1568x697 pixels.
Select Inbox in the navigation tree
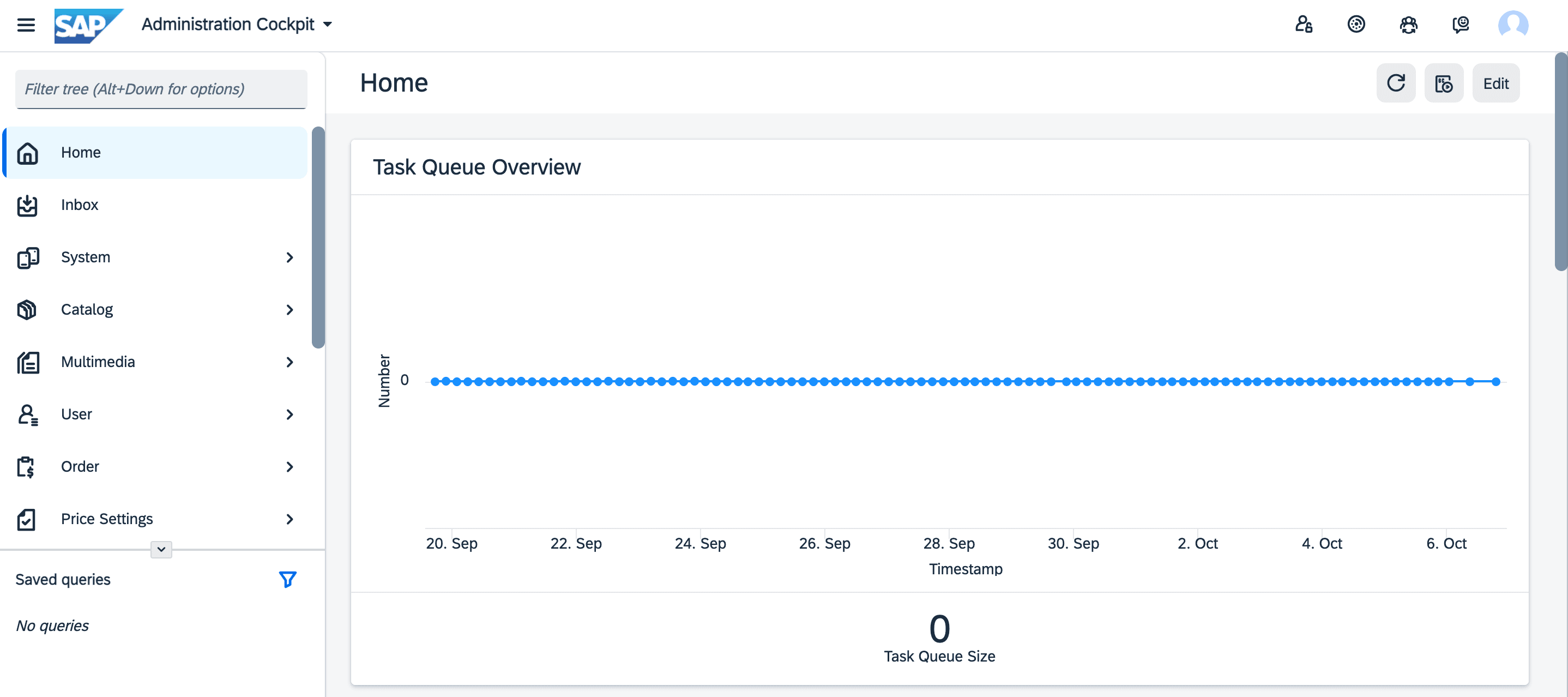click(79, 205)
